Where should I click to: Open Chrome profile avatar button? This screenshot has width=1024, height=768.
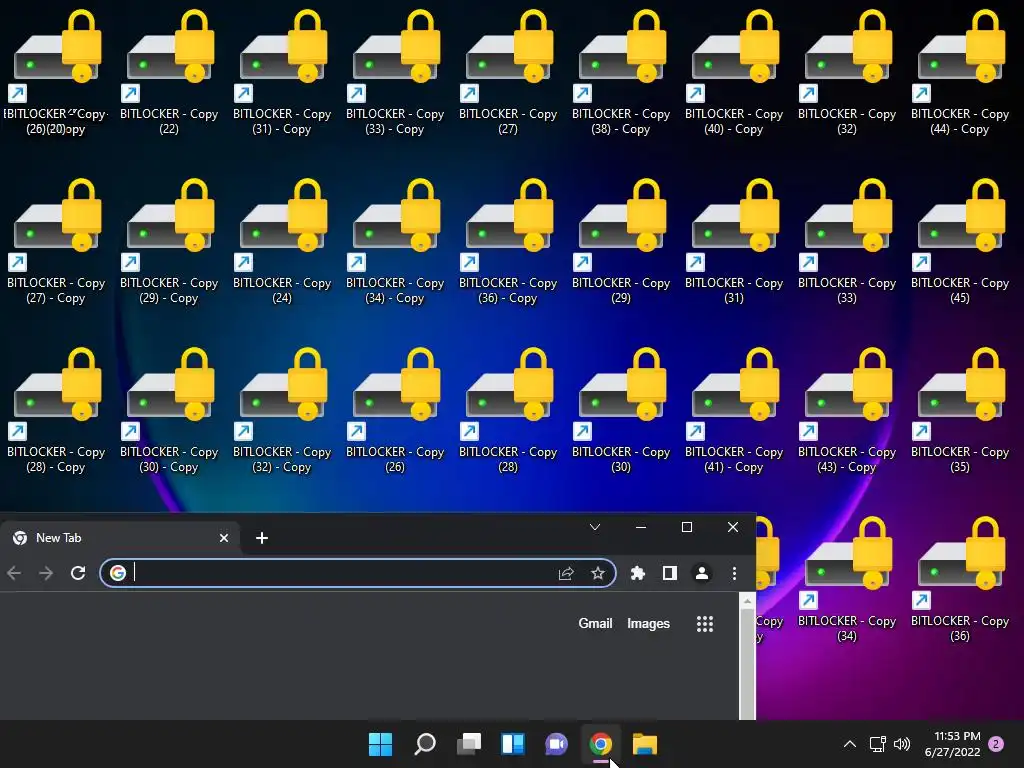[701, 573]
